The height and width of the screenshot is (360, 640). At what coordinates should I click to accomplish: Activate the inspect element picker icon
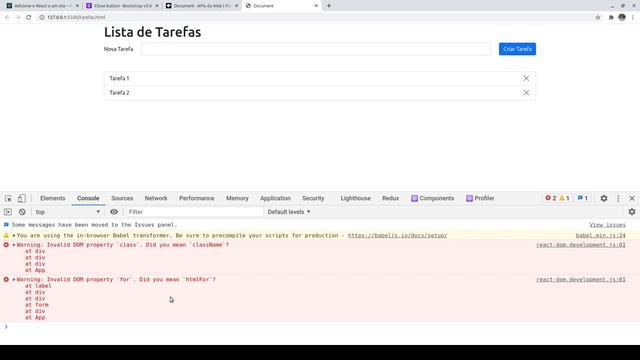[x=8, y=198]
